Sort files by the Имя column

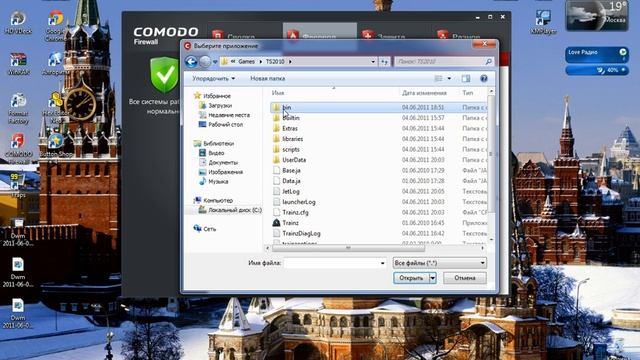pyautogui.click(x=278, y=93)
